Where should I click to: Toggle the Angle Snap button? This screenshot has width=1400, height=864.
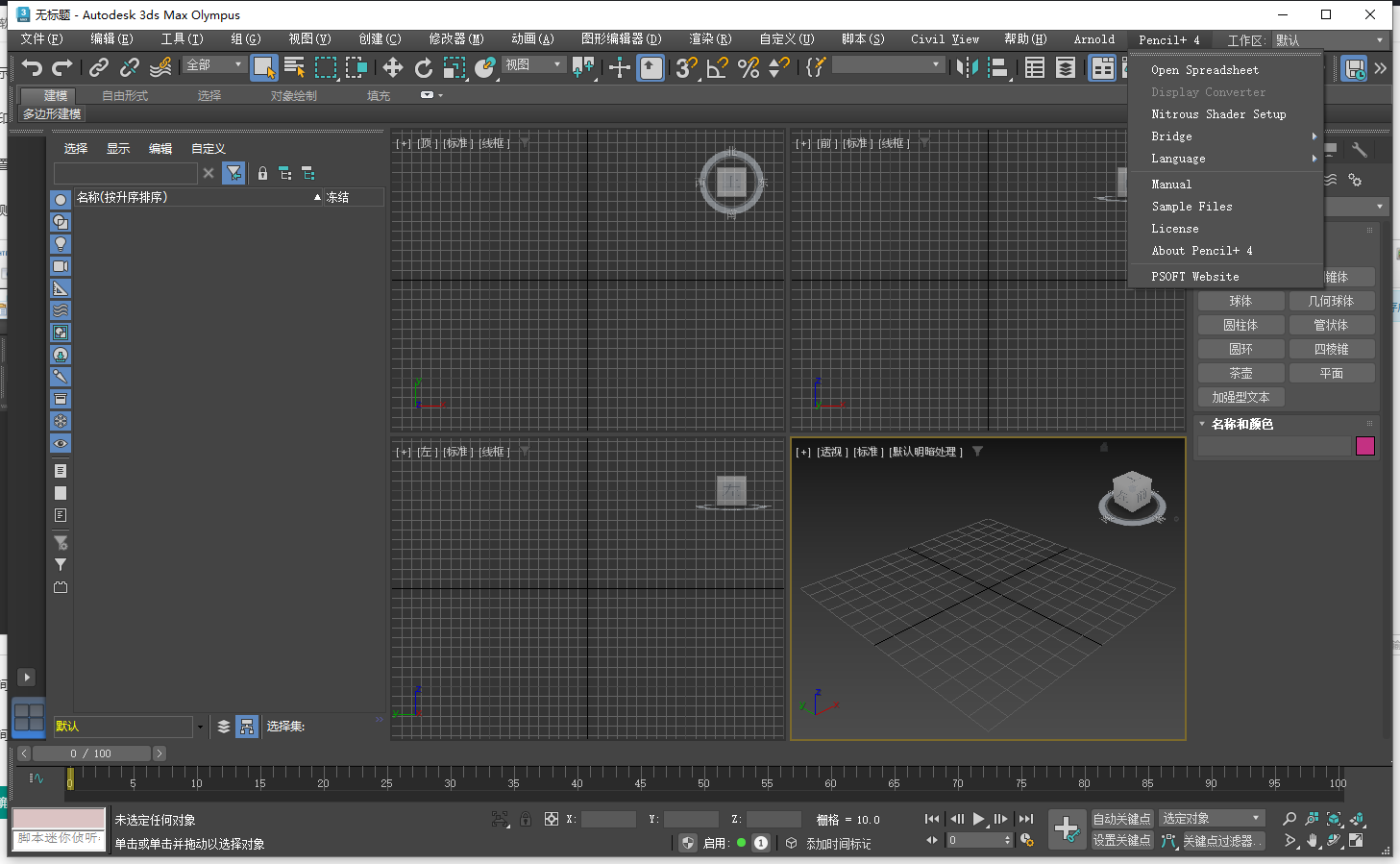[x=717, y=67]
